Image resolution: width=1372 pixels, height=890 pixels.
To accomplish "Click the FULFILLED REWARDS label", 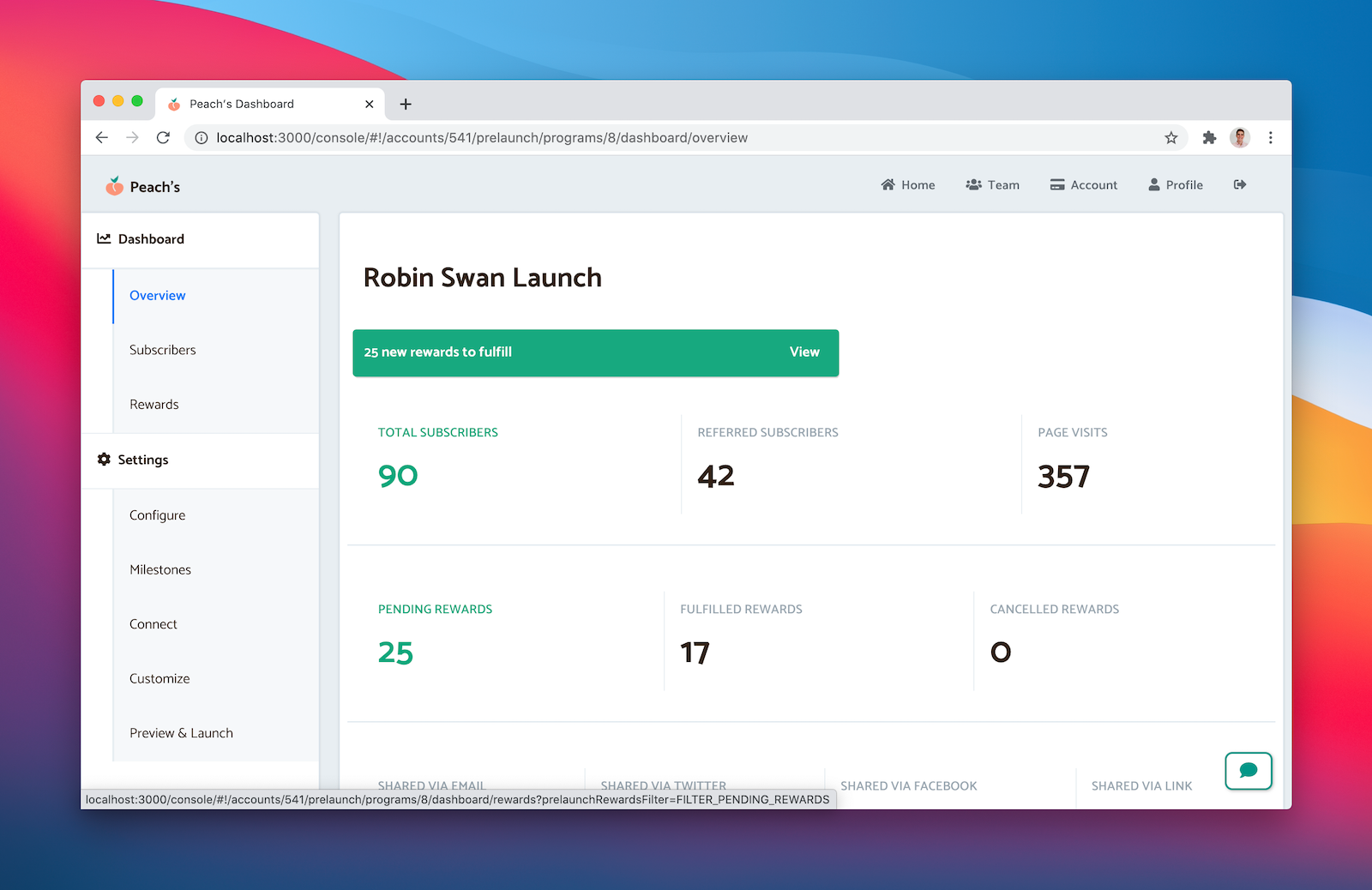I will 742,609.
